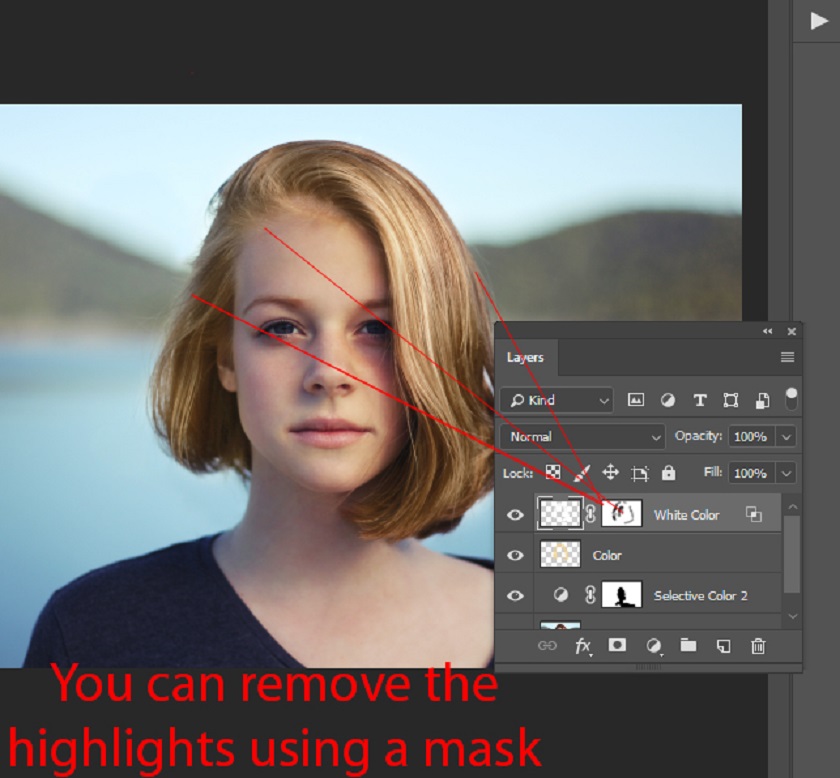Hide the Color layer

pyautogui.click(x=515, y=555)
